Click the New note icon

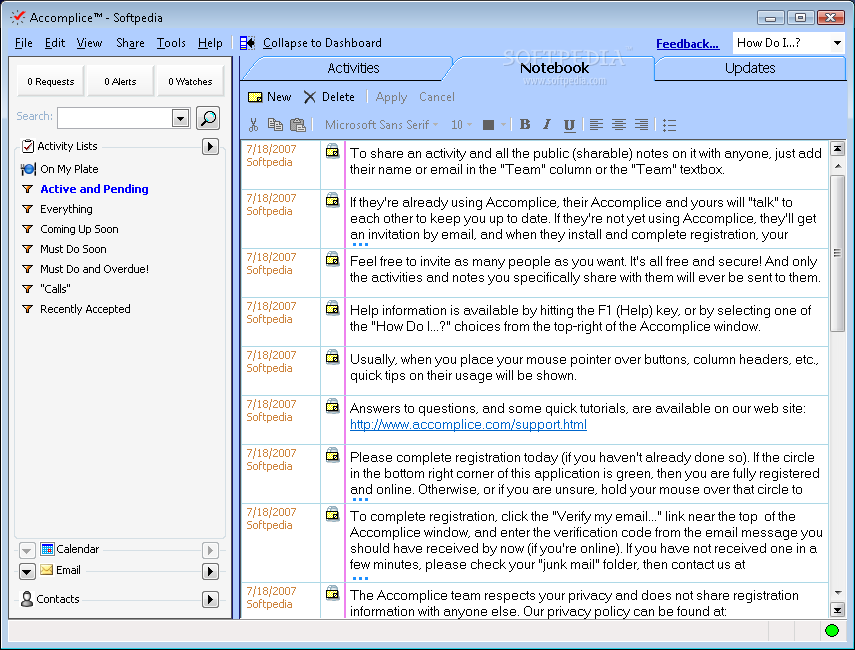pos(255,97)
